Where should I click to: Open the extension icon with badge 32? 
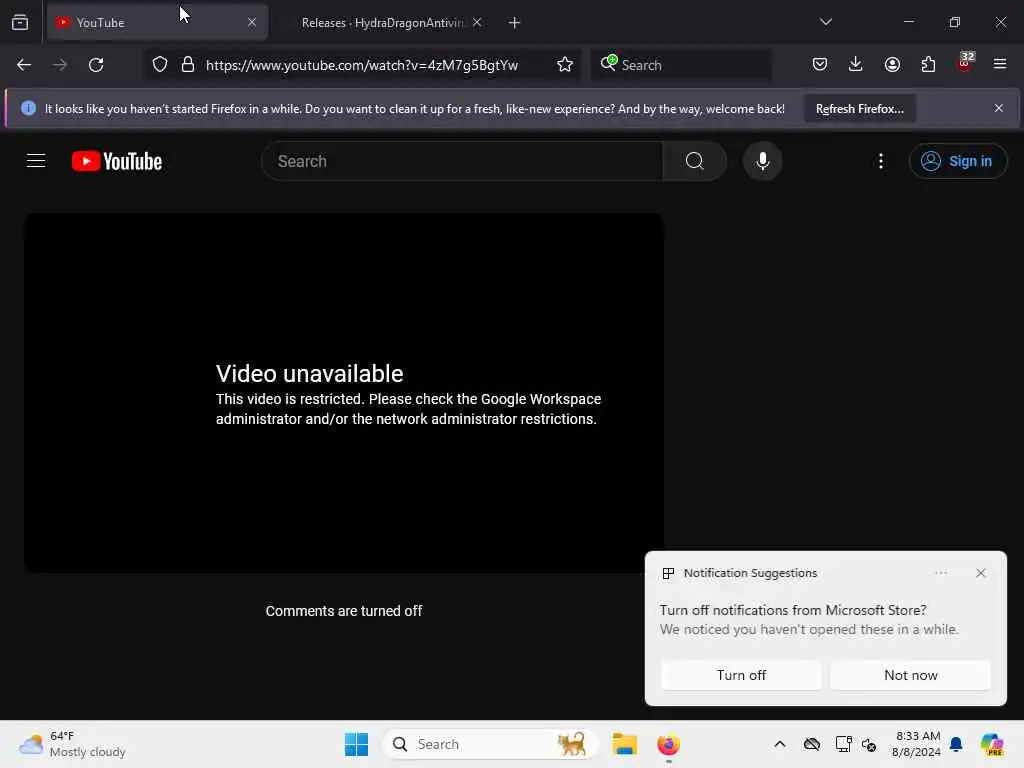965,63
